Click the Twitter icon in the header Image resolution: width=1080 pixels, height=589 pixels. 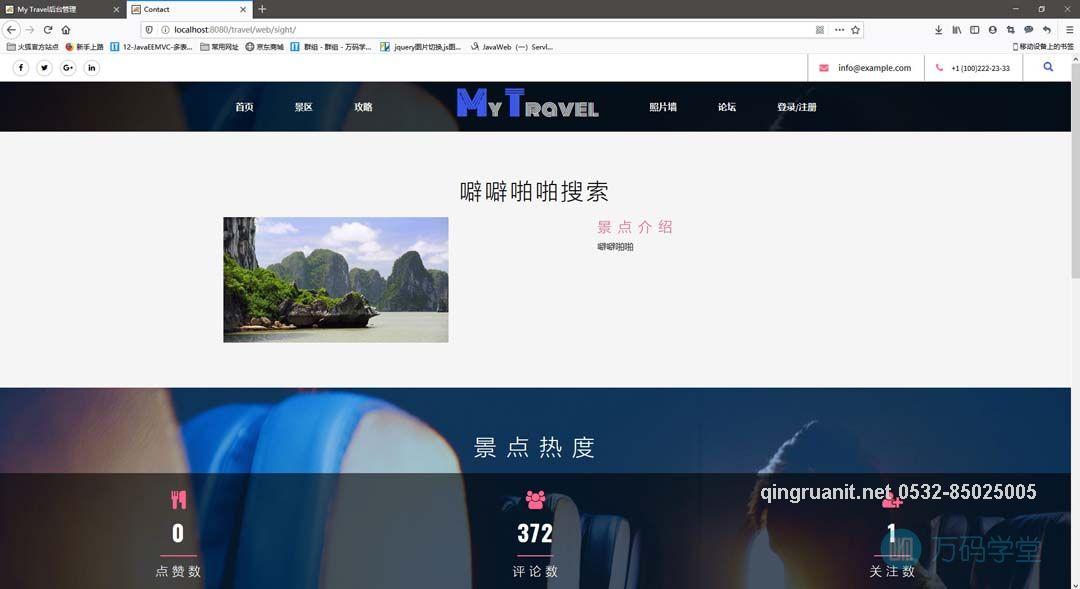pyautogui.click(x=44, y=67)
